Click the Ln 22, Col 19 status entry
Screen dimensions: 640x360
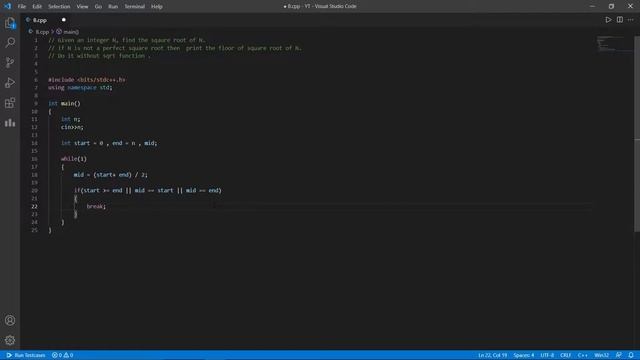pyautogui.click(x=492, y=355)
